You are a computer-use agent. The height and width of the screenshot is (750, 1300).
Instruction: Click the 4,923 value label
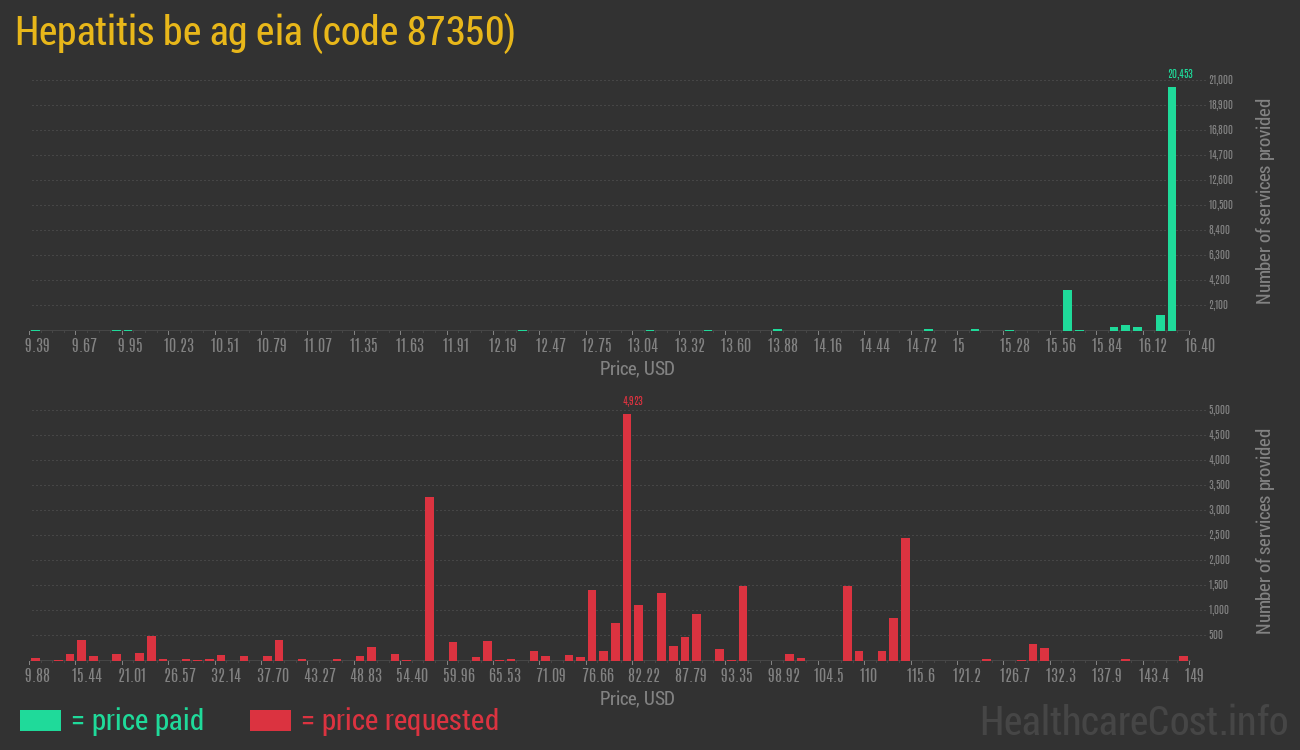coord(632,401)
